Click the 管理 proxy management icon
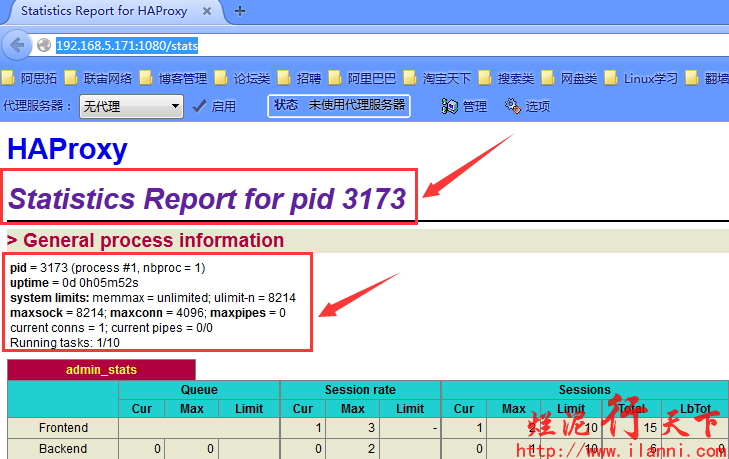Image resolution: width=729 pixels, height=459 pixels. 450,106
